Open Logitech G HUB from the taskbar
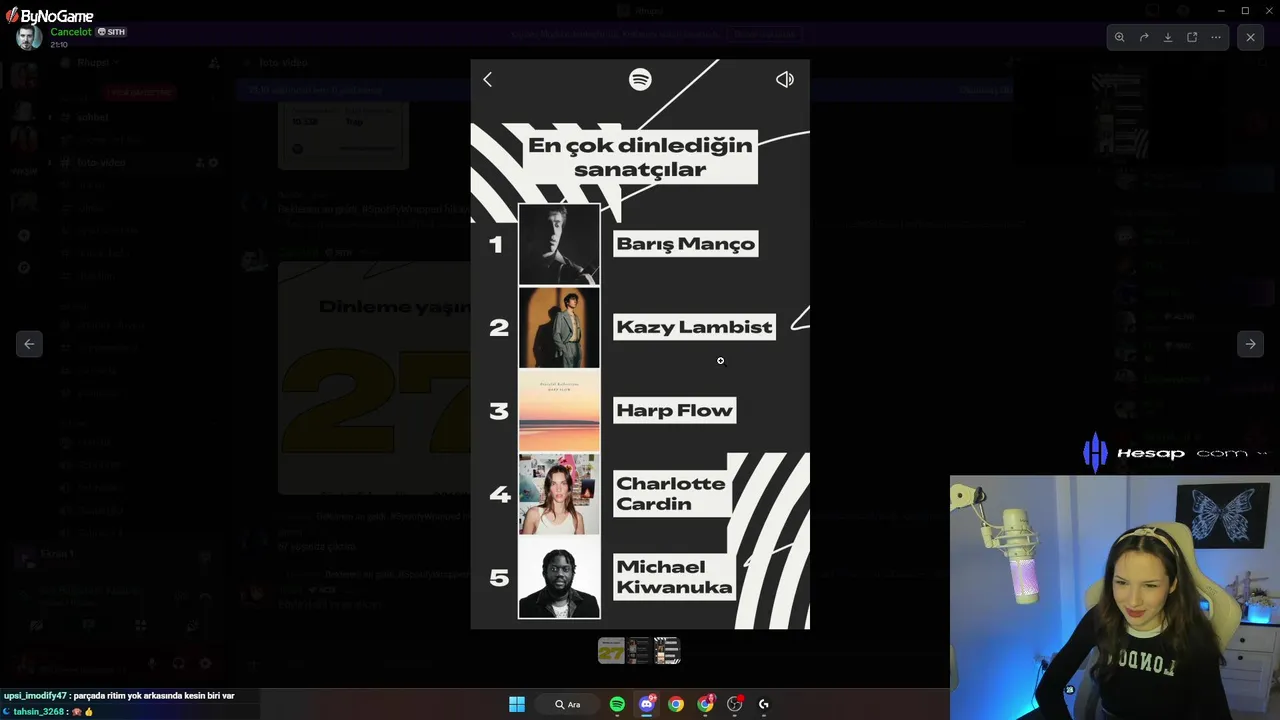Screen dimensions: 1280x720 click(x=764, y=704)
